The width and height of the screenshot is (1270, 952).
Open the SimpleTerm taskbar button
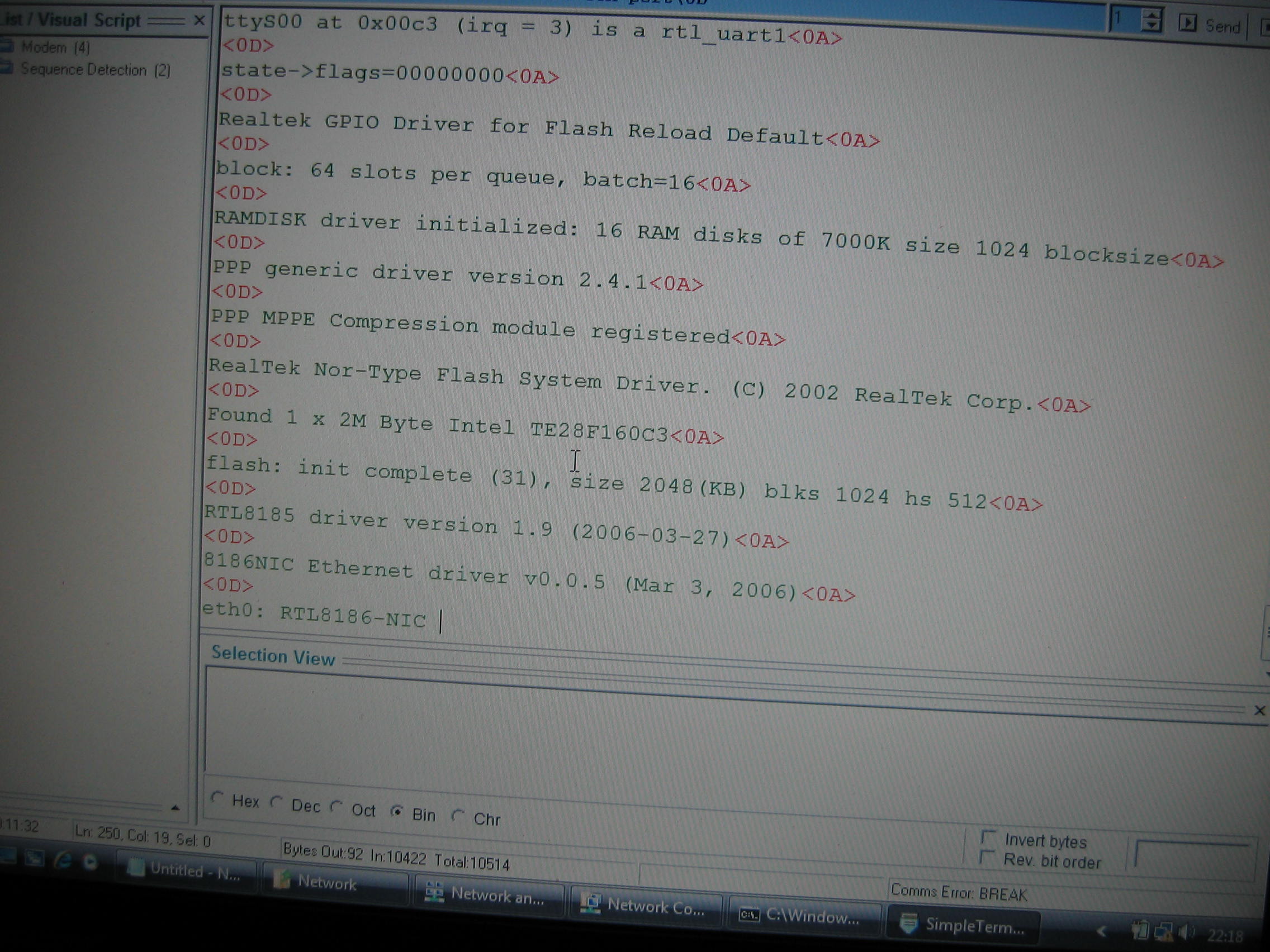pos(964,925)
